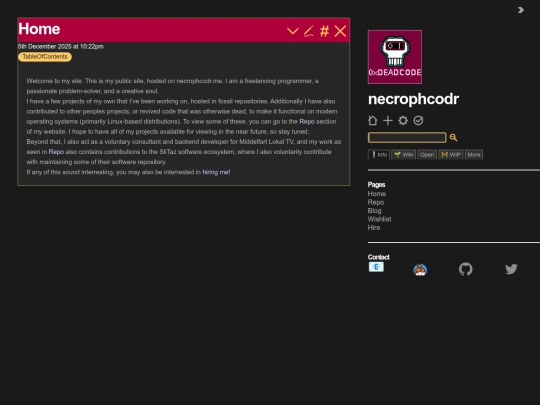
Task: Edit the Home tiddler with the pencil icon
Action: (x=309, y=31)
